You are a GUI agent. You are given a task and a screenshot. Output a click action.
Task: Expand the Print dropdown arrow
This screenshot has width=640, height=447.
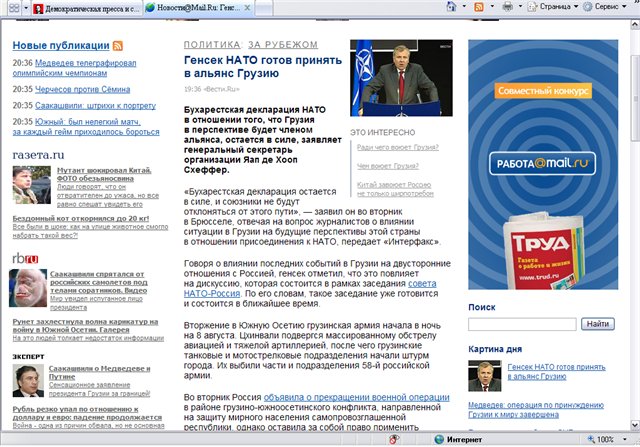pos(520,7)
